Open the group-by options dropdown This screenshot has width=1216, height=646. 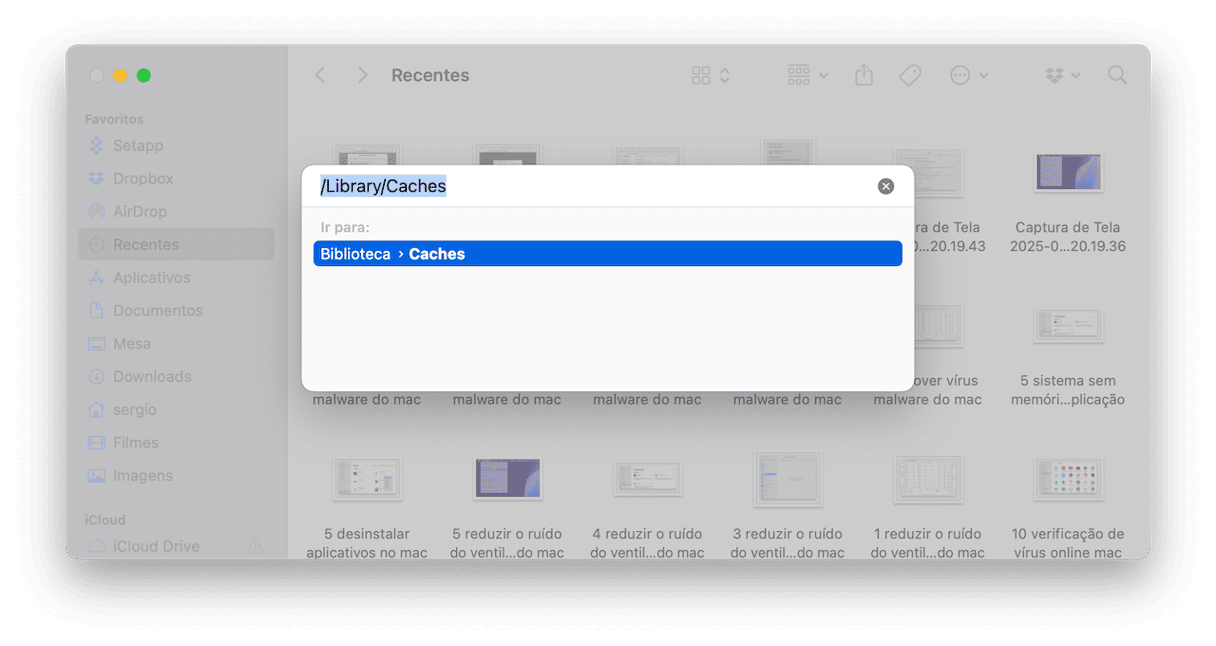[808, 75]
